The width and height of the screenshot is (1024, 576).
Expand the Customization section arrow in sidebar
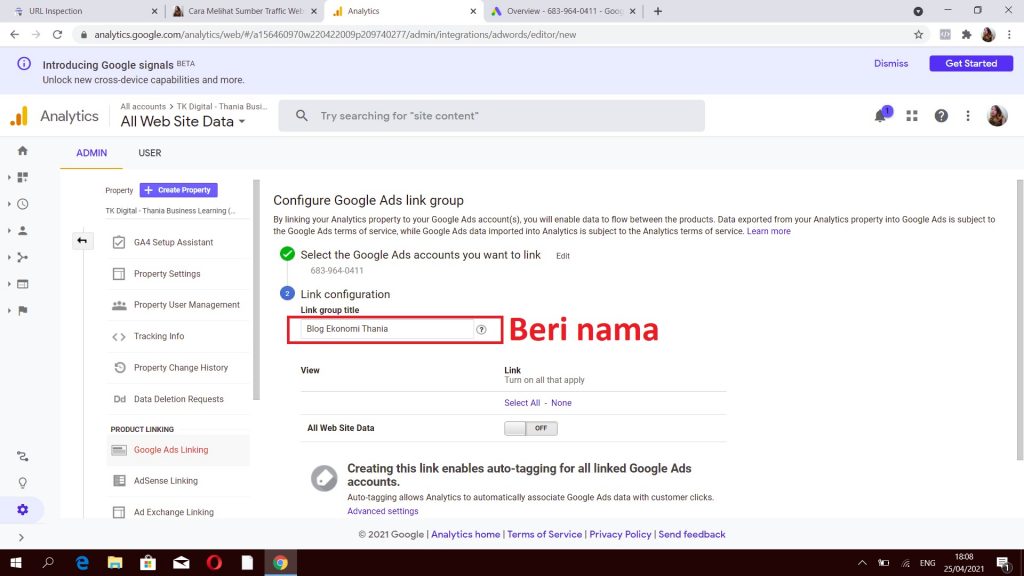click(x=9, y=177)
